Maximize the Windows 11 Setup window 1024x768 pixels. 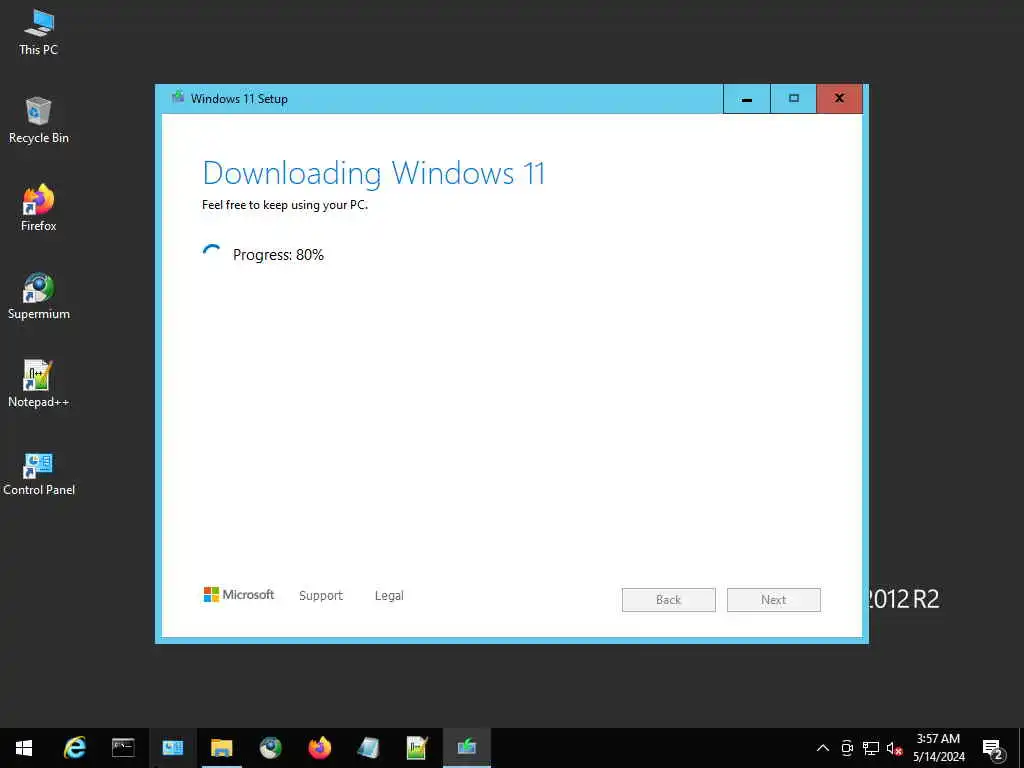point(793,99)
